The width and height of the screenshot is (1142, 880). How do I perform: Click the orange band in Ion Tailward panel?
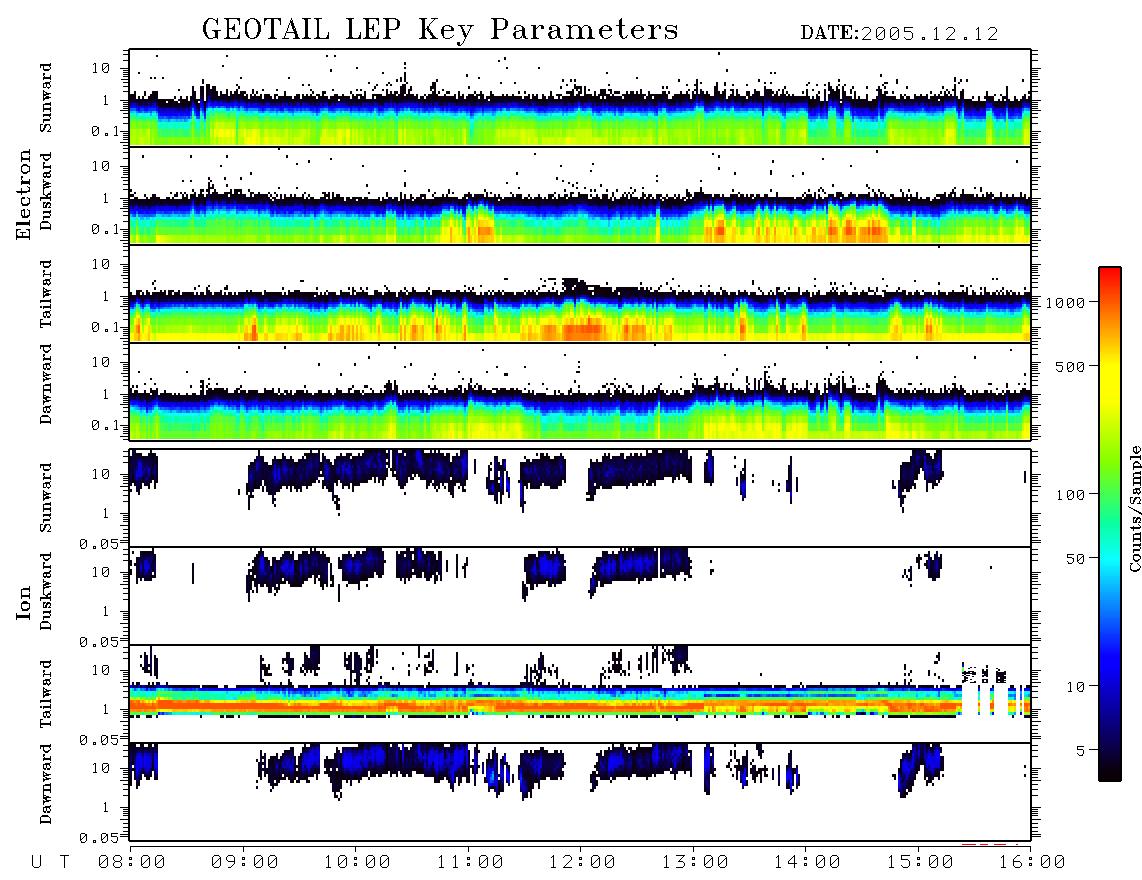[x=545, y=706]
